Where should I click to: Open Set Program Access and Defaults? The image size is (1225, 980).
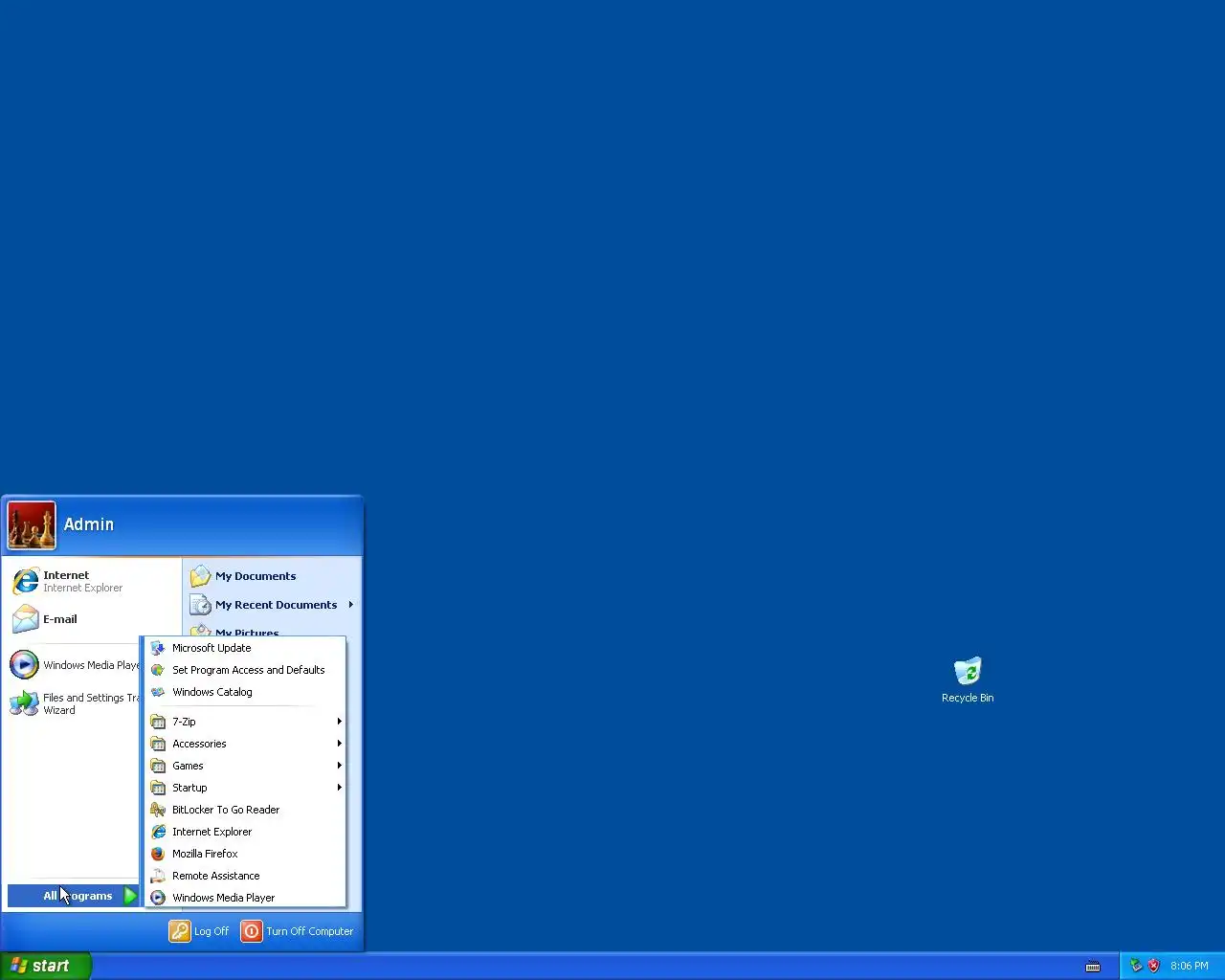pyautogui.click(x=244, y=670)
